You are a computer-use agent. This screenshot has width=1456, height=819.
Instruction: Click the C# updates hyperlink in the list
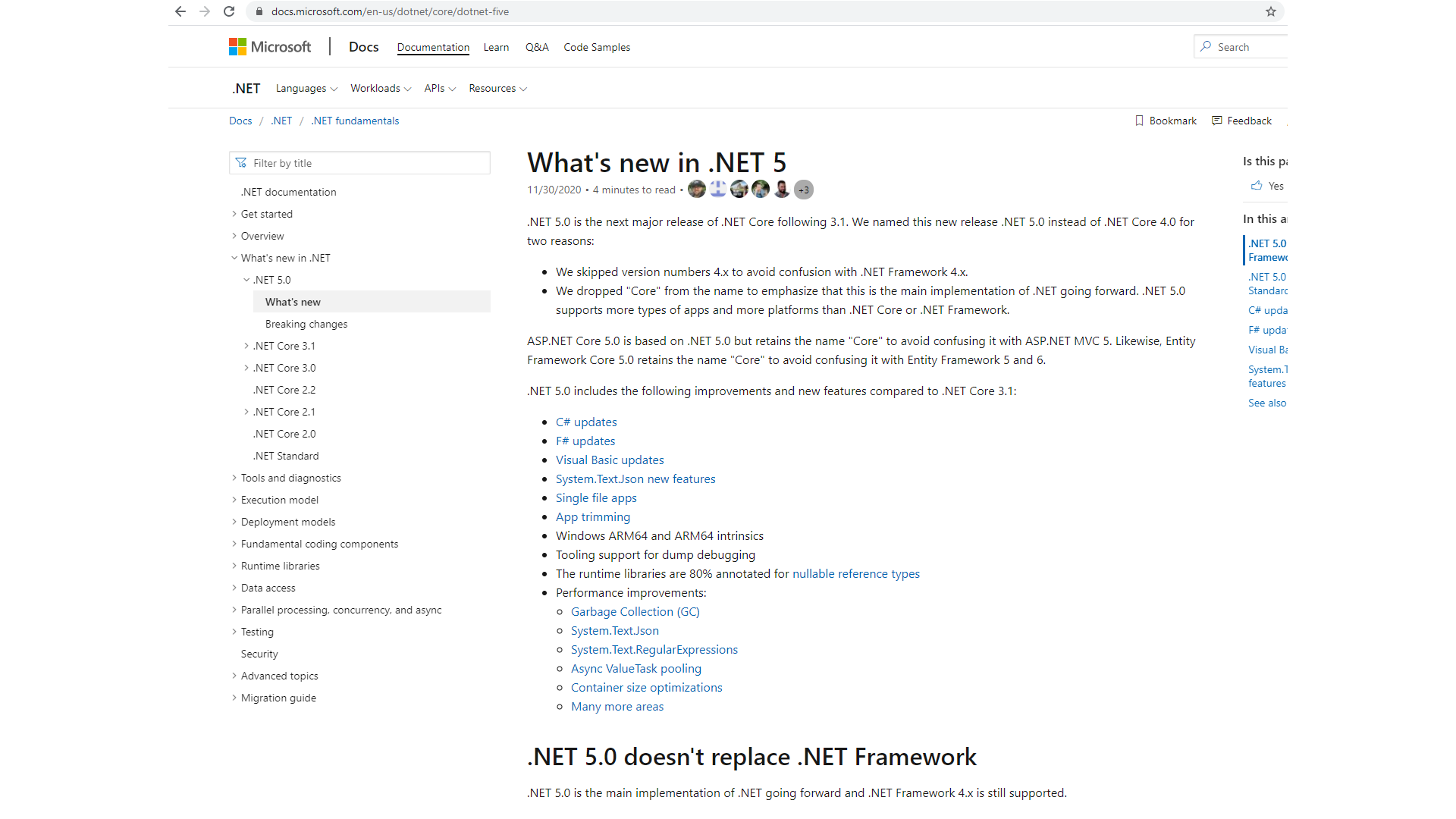click(586, 421)
